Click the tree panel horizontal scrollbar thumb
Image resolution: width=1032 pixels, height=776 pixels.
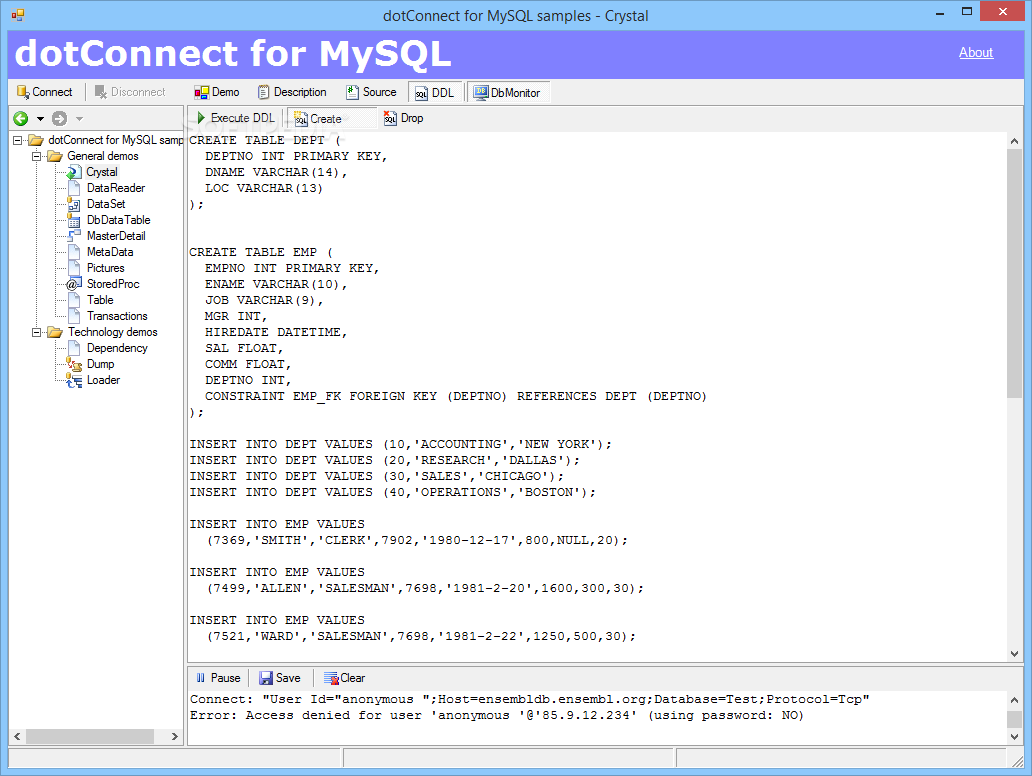tap(90, 737)
